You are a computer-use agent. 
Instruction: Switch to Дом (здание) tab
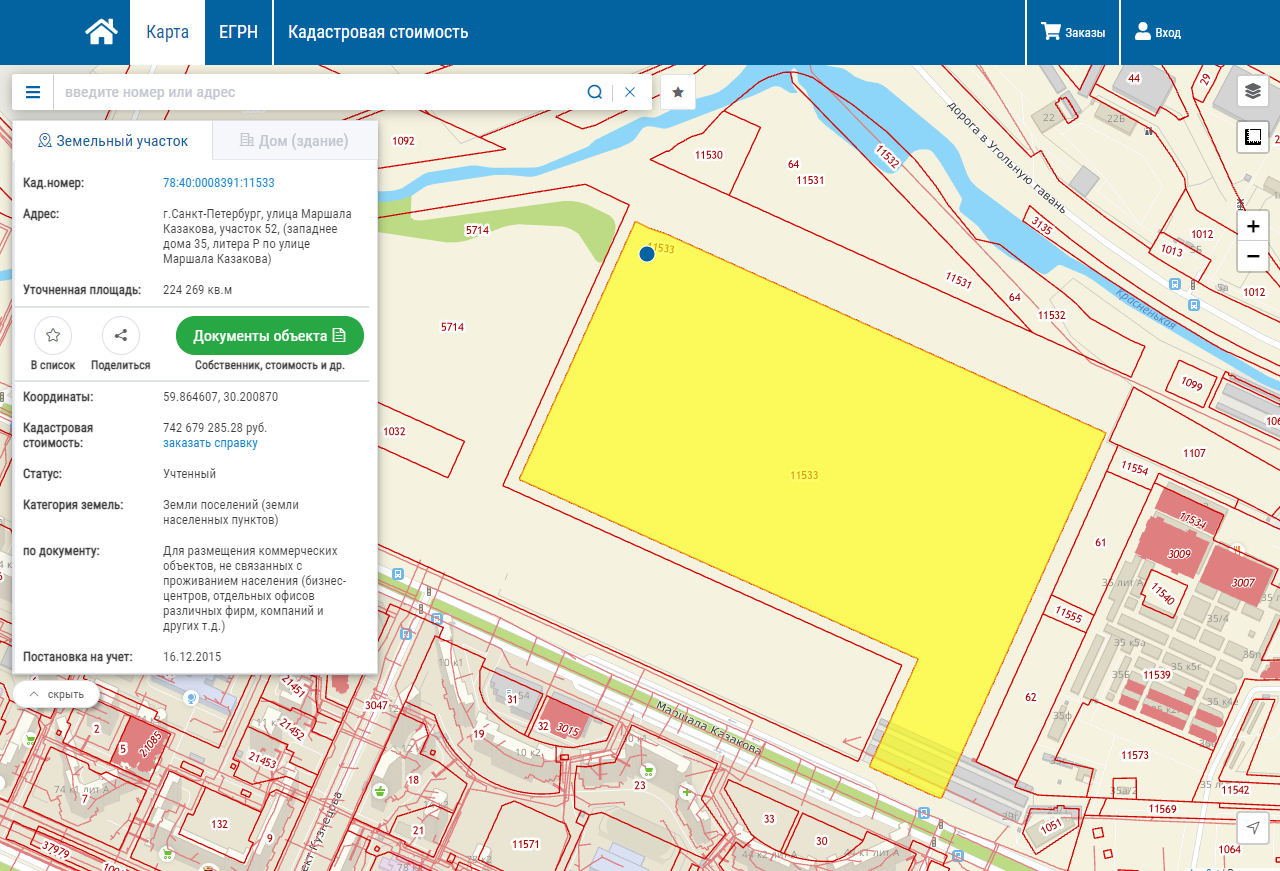294,141
